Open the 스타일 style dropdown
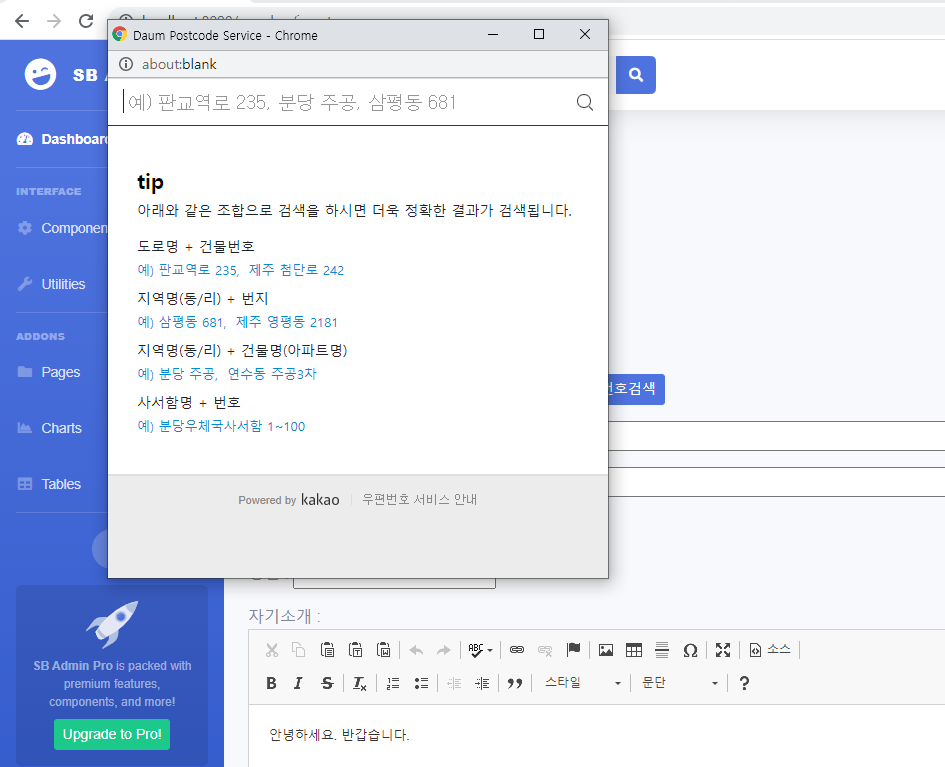 [580, 683]
